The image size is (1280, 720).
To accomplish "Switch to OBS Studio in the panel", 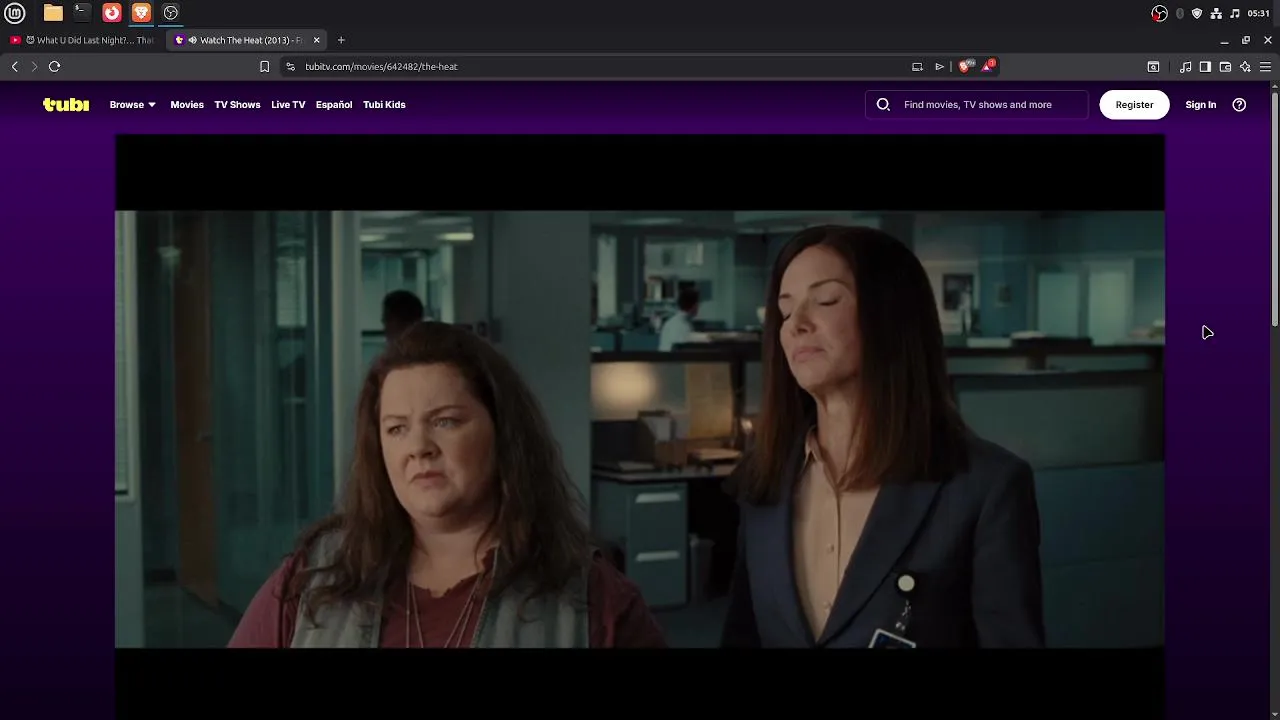I will [171, 13].
